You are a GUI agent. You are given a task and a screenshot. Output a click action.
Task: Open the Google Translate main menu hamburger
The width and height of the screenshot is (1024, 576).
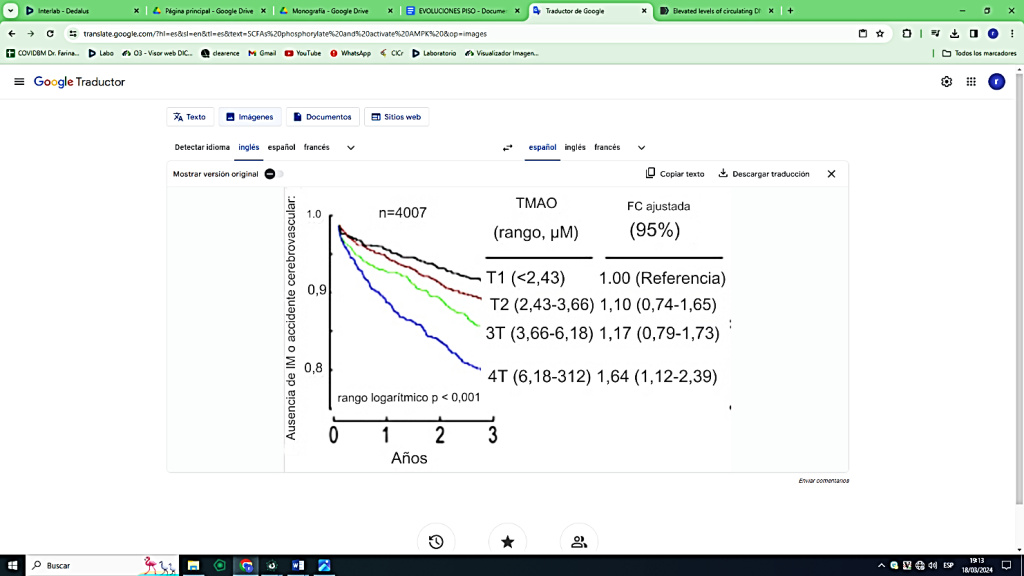tap(19, 82)
